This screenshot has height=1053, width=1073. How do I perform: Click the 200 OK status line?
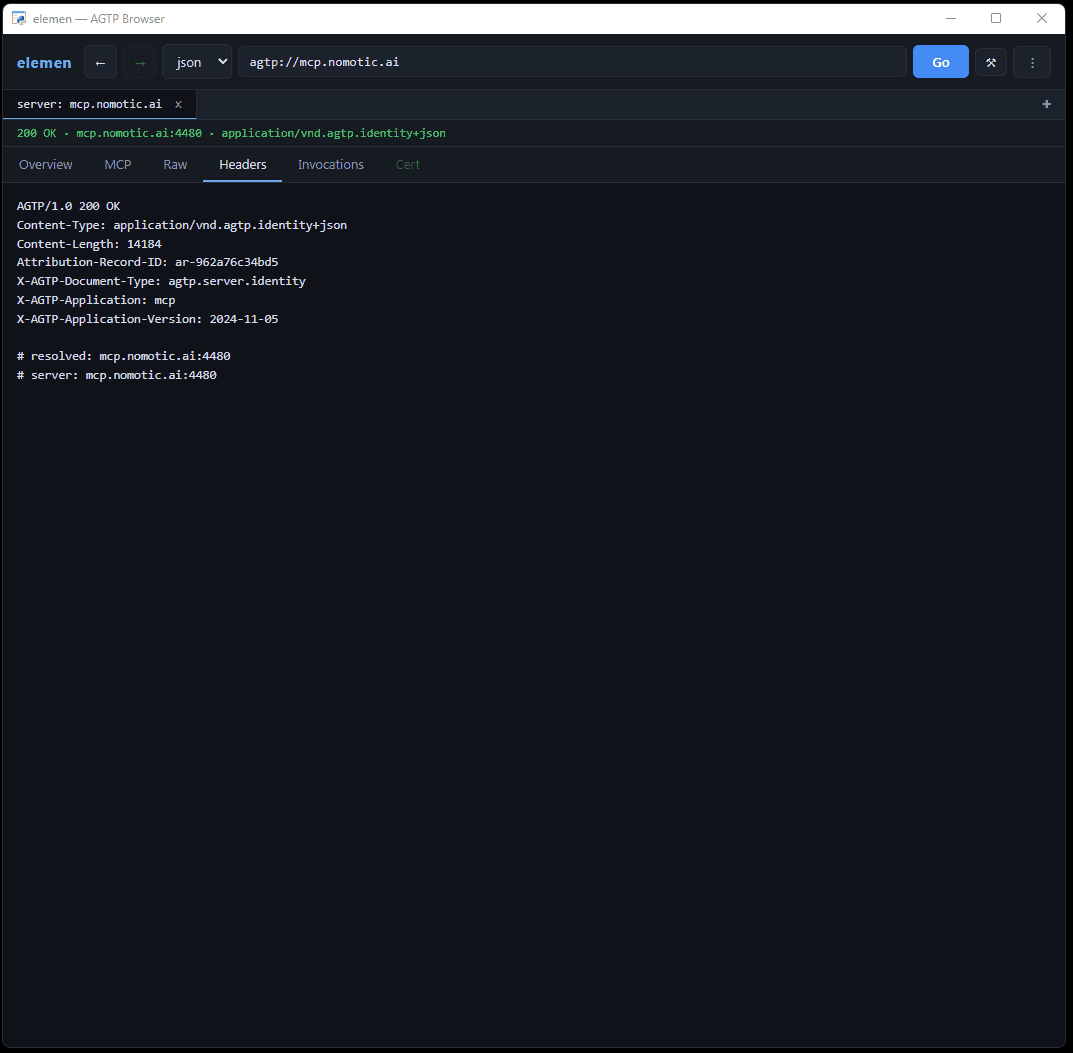pos(231,133)
